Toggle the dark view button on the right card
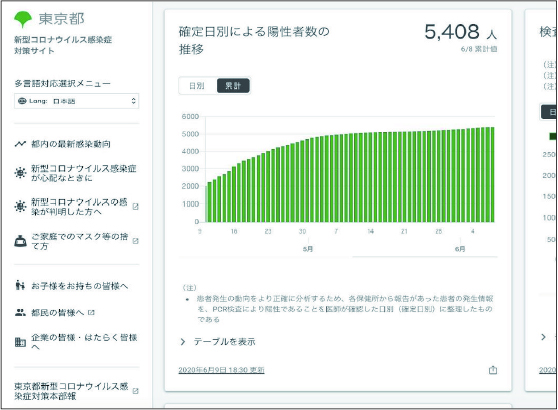 pos(549,112)
